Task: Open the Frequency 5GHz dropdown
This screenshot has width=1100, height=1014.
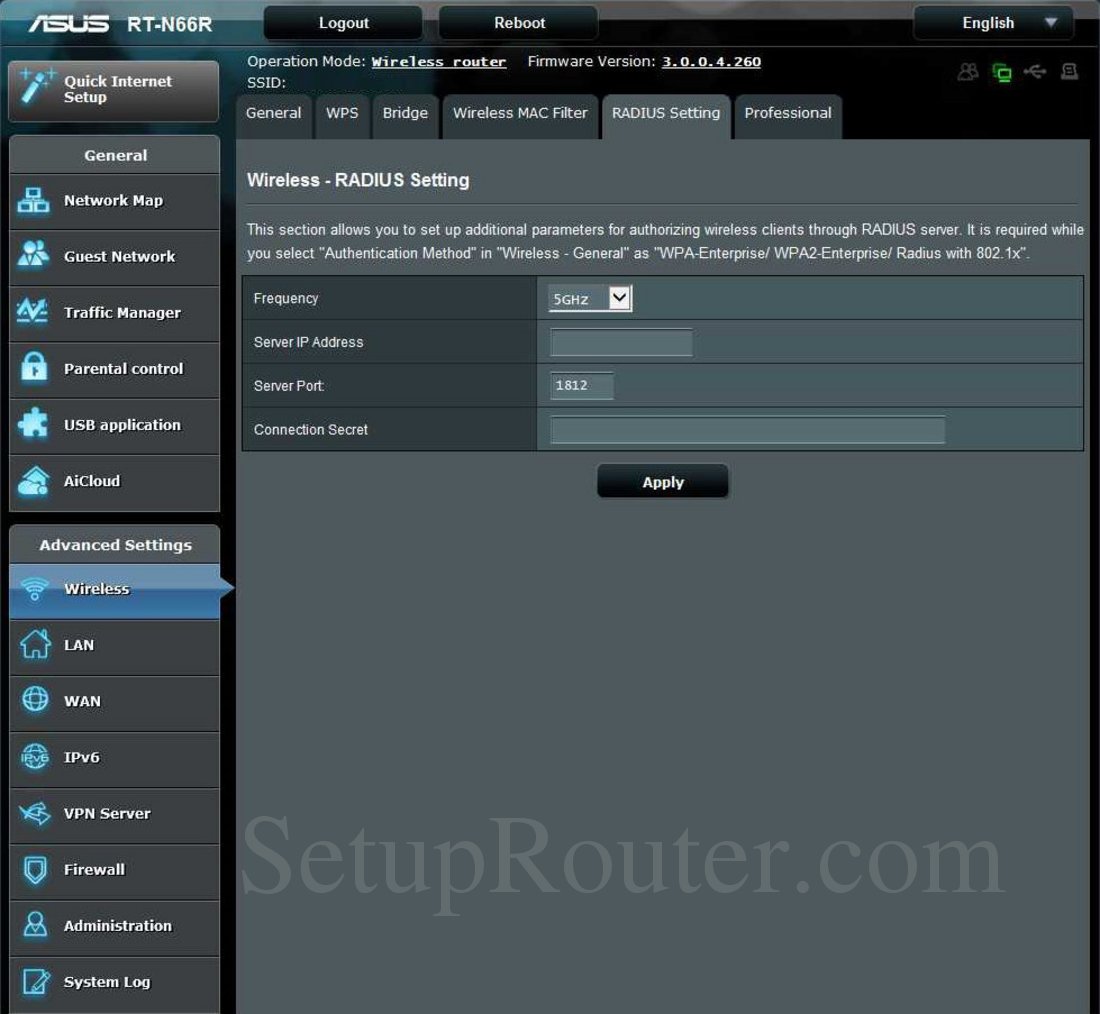Action: (x=590, y=298)
